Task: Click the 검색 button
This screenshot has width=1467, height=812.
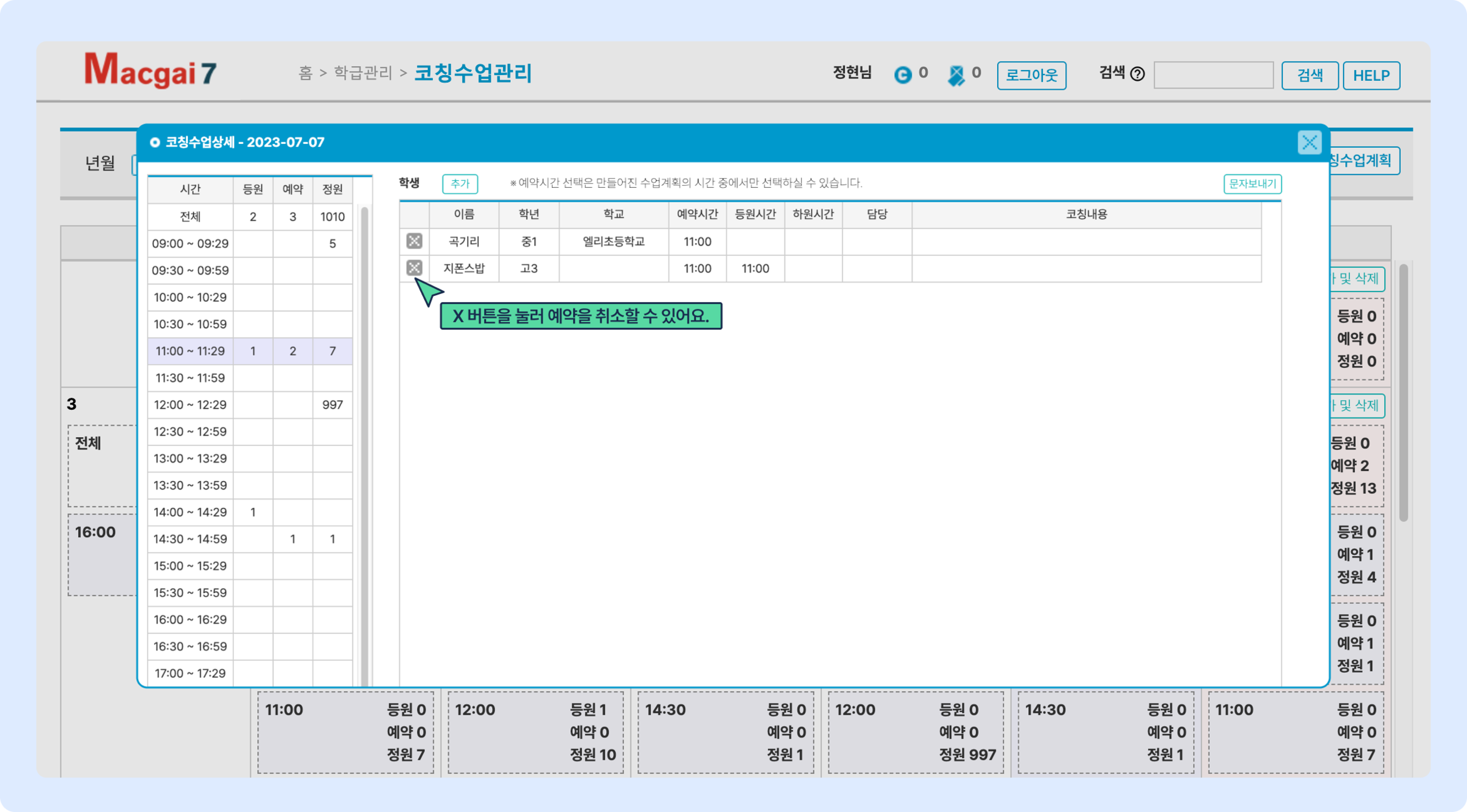Action: (x=1309, y=75)
